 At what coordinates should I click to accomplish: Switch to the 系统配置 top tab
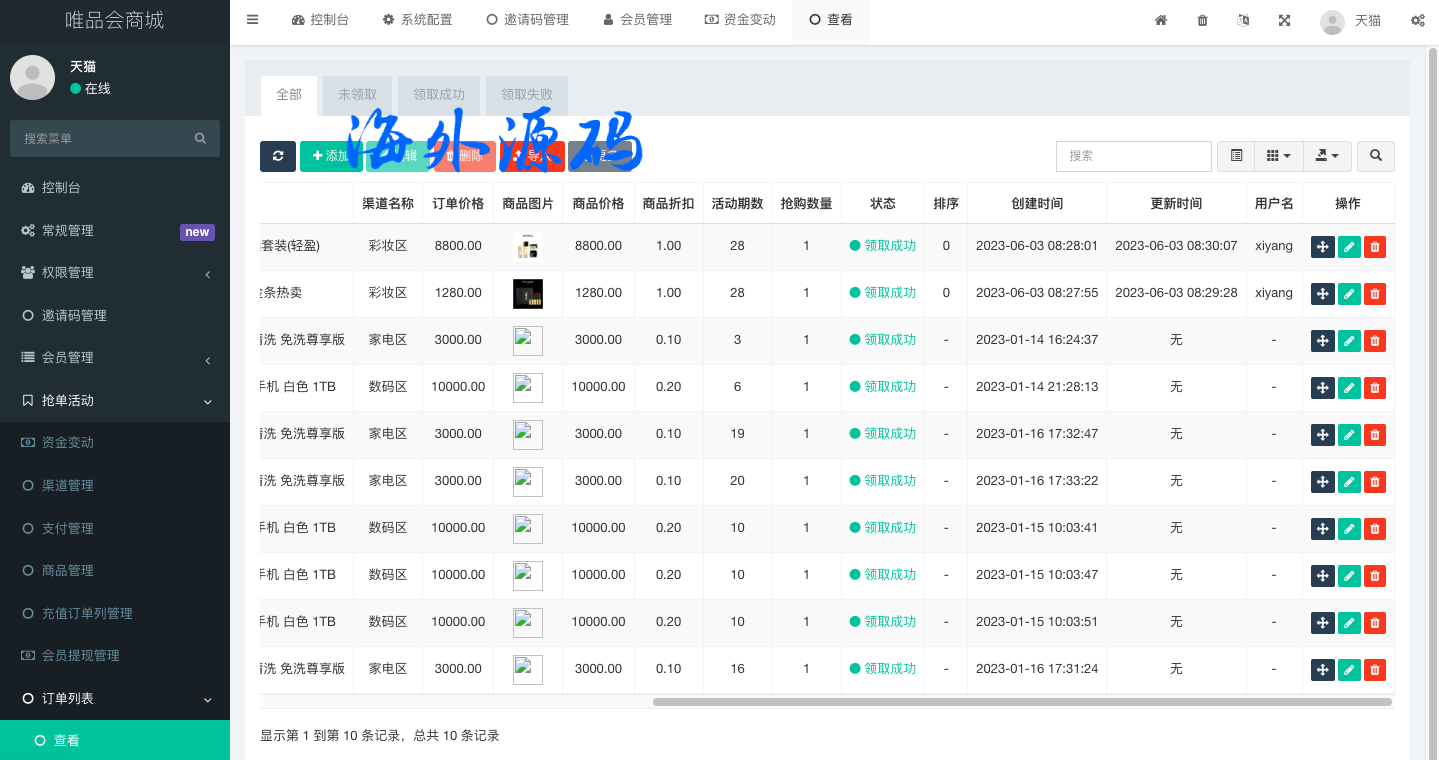pos(417,20)
